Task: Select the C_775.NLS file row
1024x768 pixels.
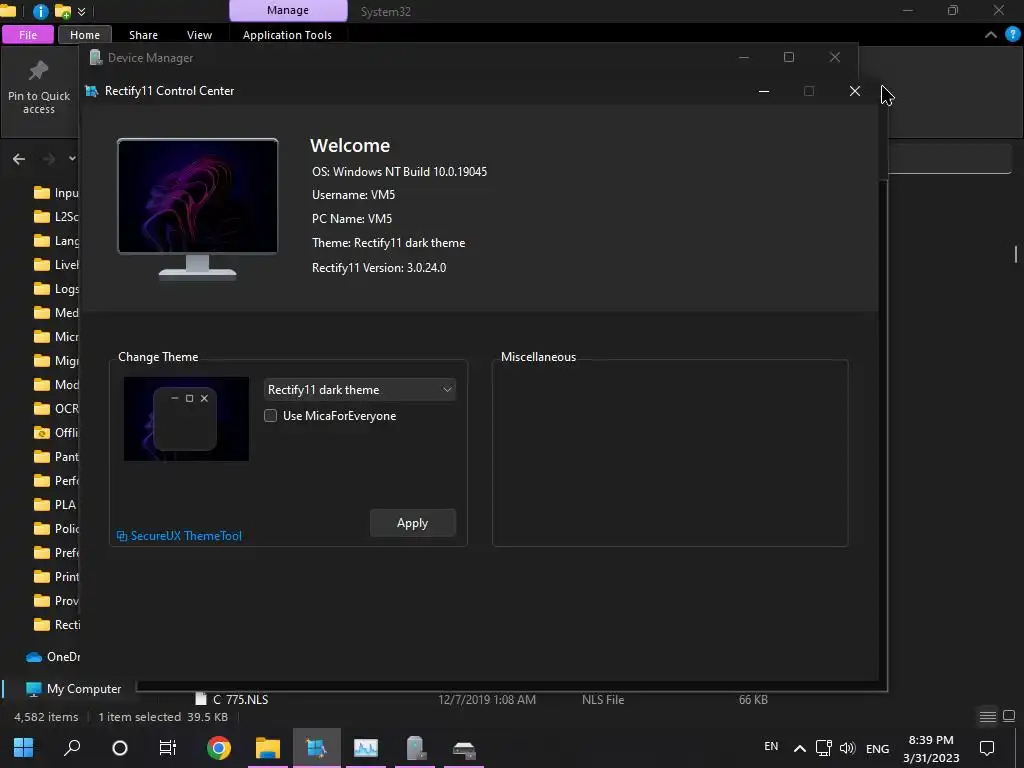Action: (483, 699)
